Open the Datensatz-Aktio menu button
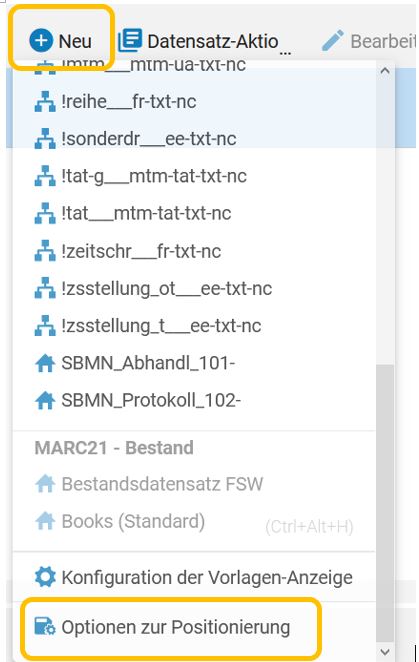This screenshot has width=419, height=662. (x=204, y=41)
